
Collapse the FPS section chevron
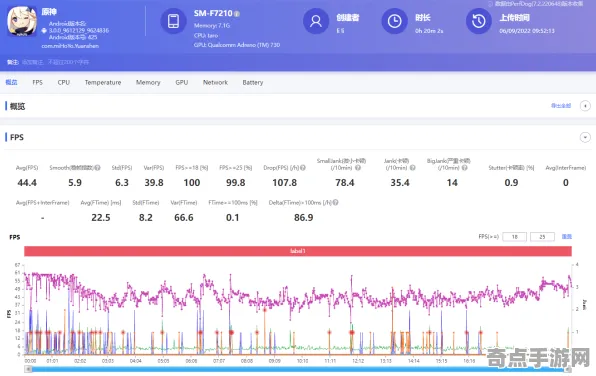585,137
